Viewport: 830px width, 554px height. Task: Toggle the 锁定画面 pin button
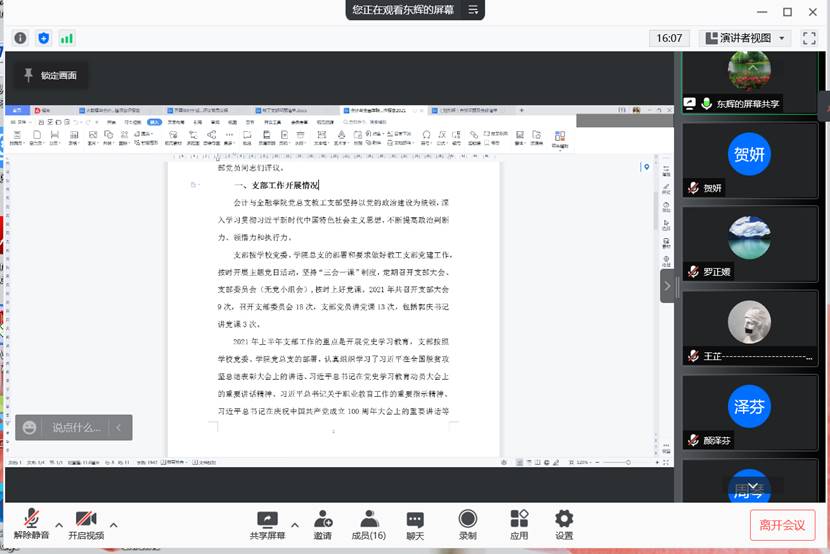[x=51, y=75]
